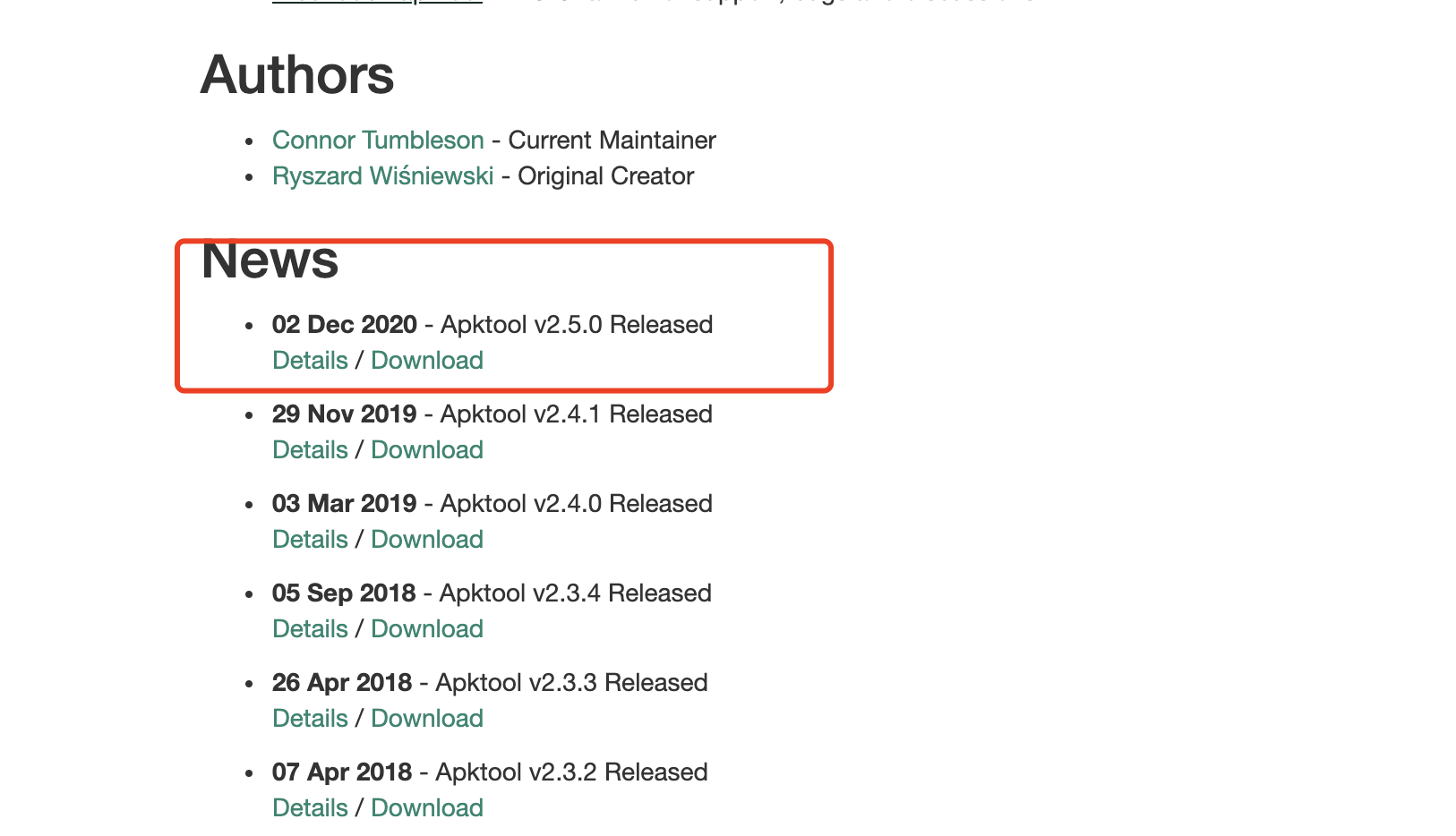Screen dimensions: 1456x836
Task: Select the 07 Apr 2018 release date text
Action: click(x=342, y=772)
